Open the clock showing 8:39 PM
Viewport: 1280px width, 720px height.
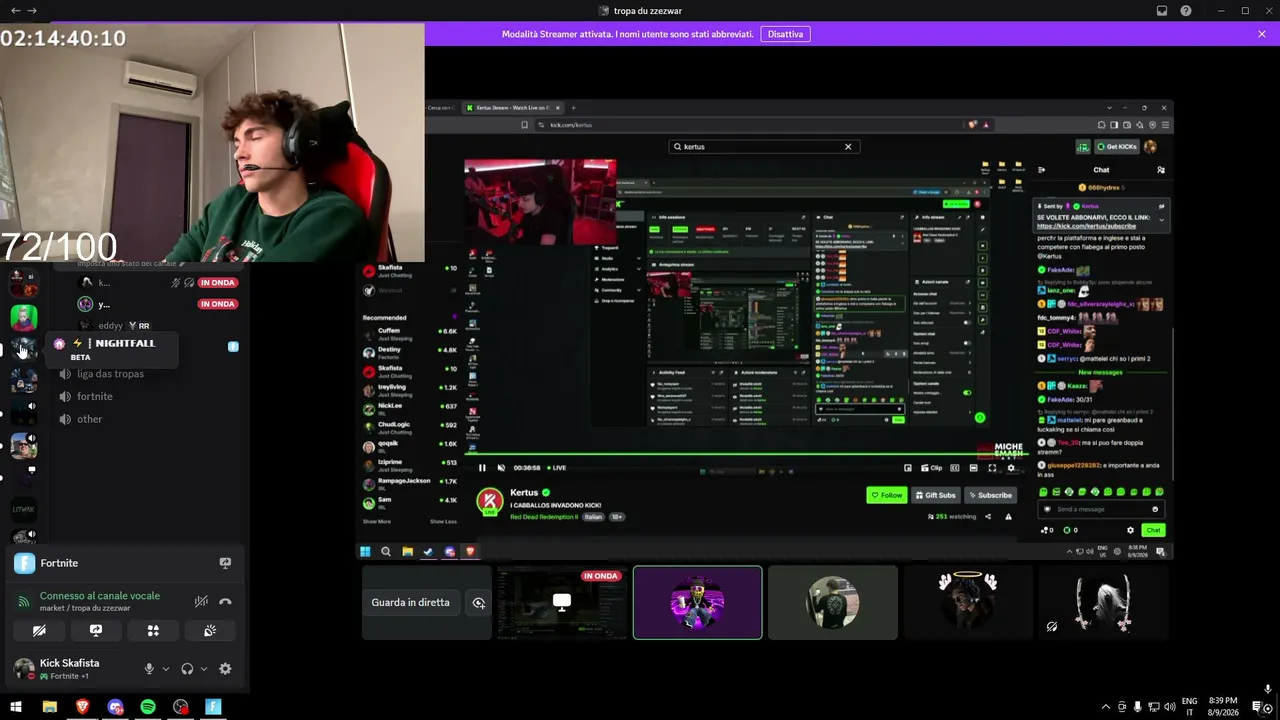[x=1223, y=707]
